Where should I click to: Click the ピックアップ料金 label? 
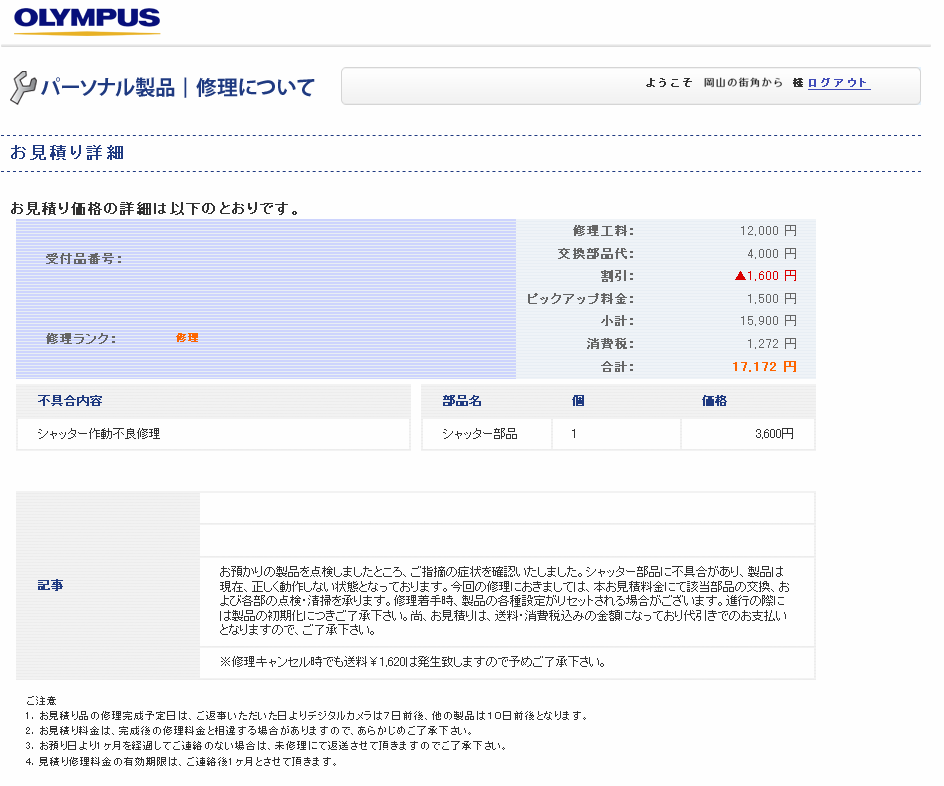[580, 299]
